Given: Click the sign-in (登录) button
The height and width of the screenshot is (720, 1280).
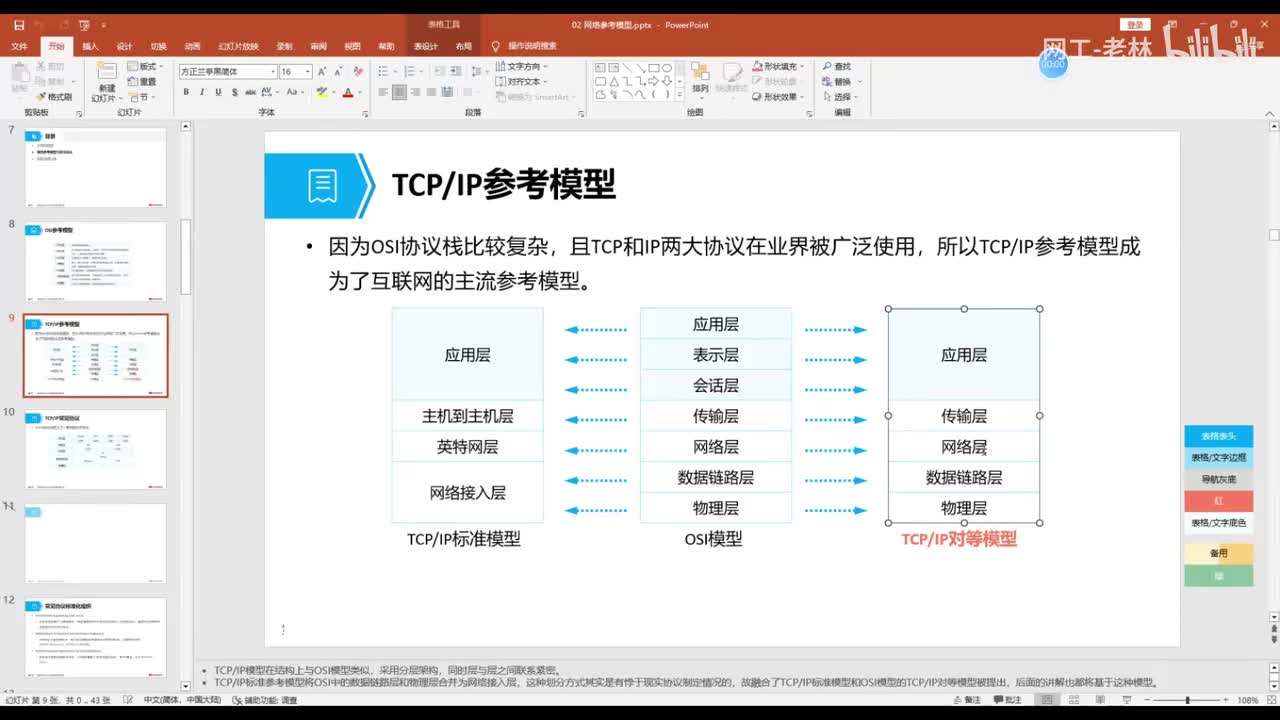Looking at the screenshot, I should pyautogui.click(x=1135, y=25).
